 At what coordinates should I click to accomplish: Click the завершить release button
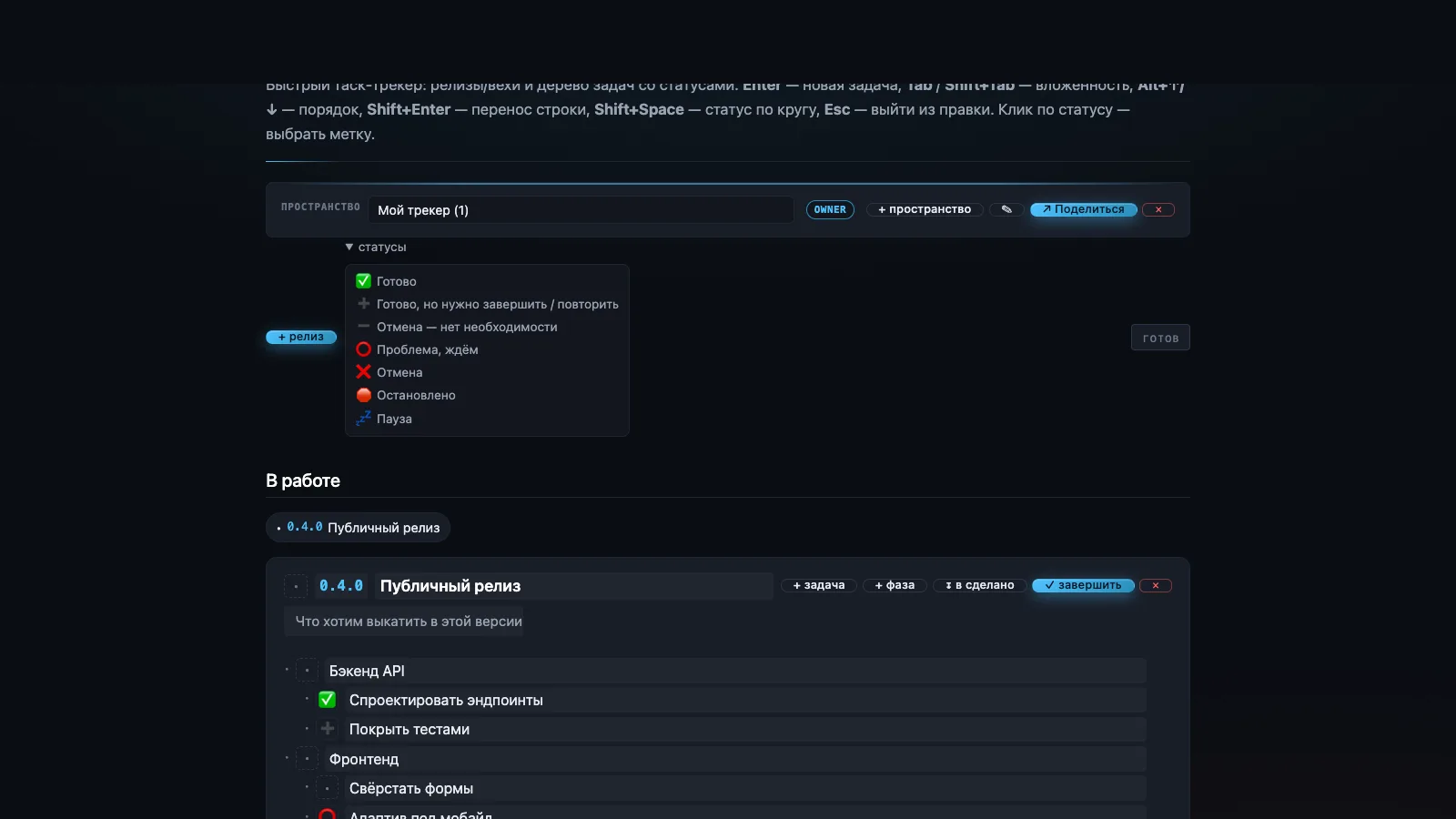pyautogui.click(x=1083, y=585)
